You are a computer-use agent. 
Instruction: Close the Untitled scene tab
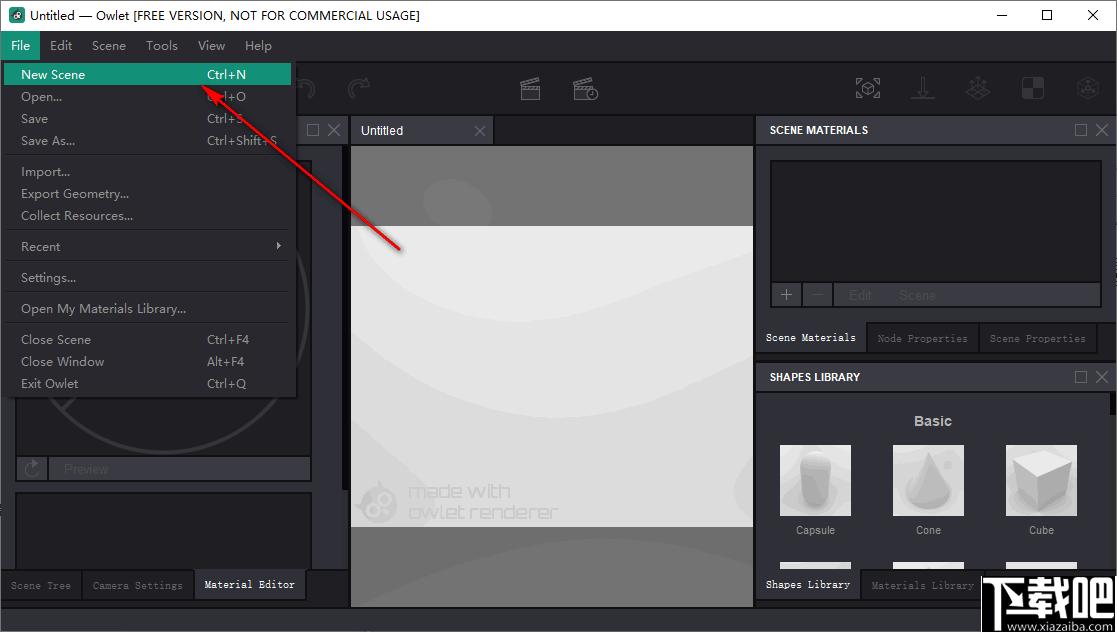pyautogui.click(x=480, y=130)
